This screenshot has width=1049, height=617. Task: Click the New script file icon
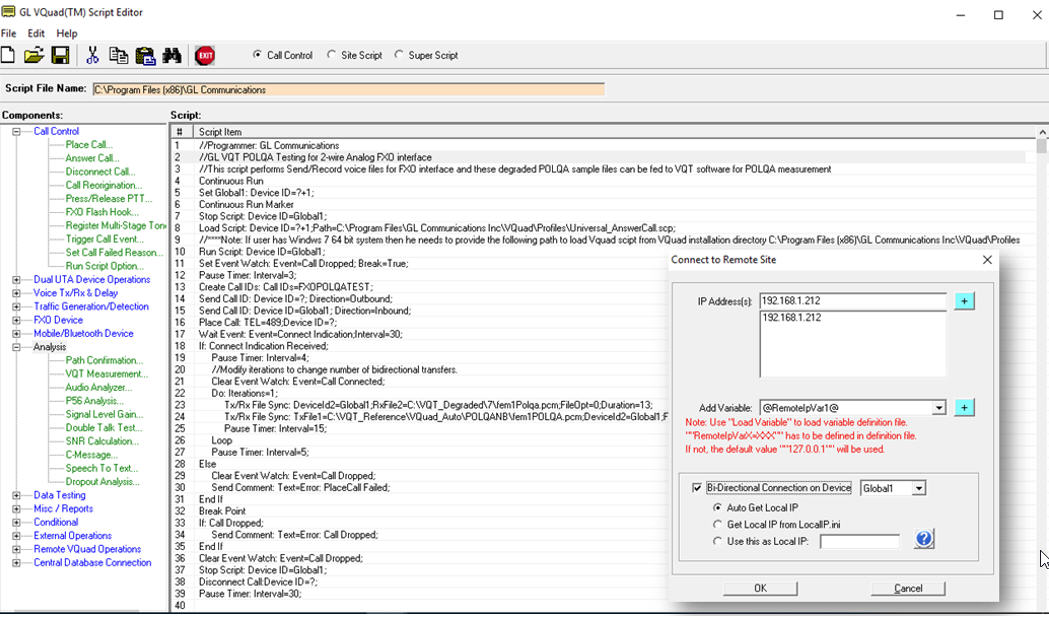8,55
